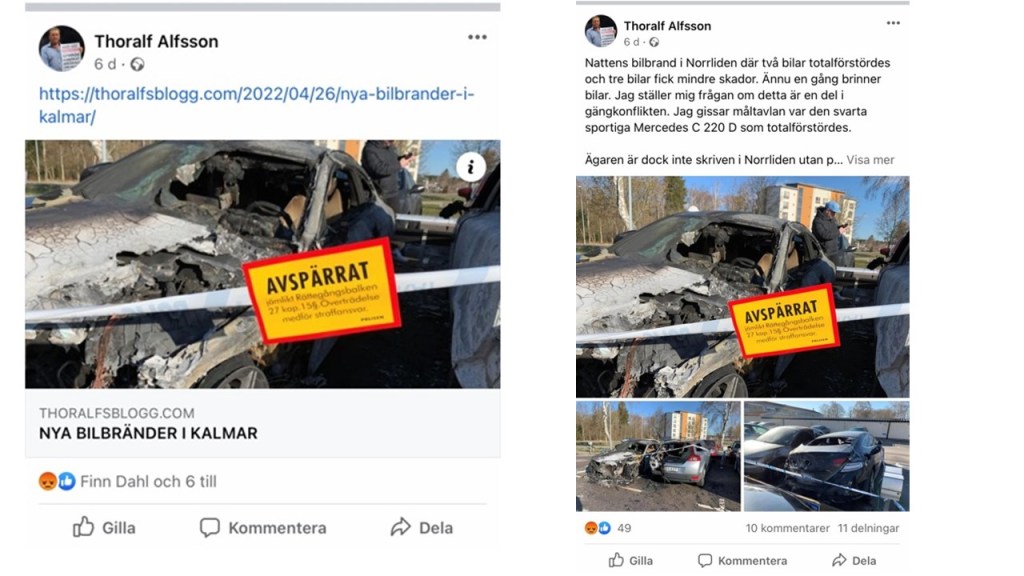Open the 10 kommentarer link
The height and width of the screenshot is (576, 1024).
[788, 528]
